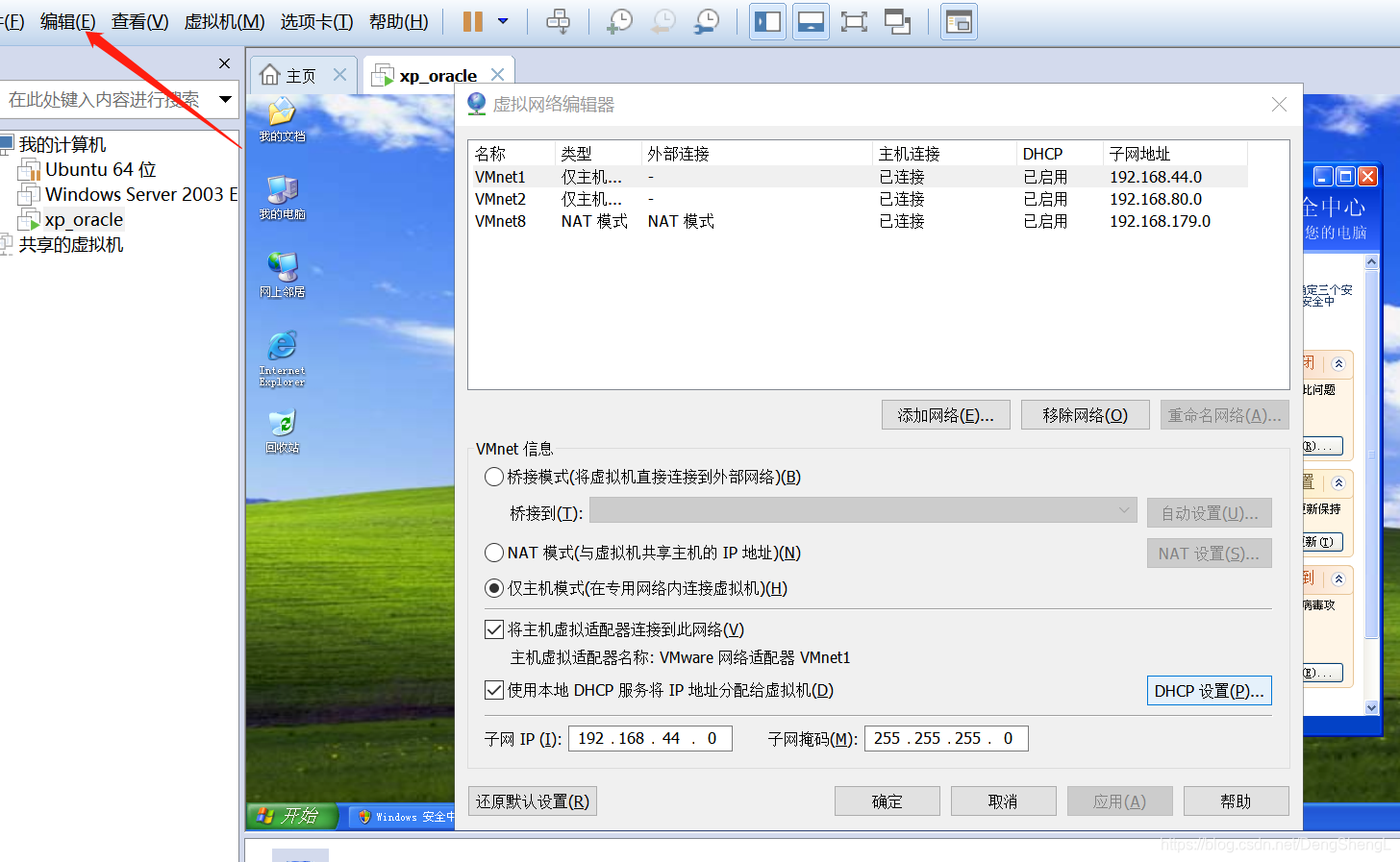Click Security Center scrollbar down arrow
This screenshot has width=1400, height=862.
(1372, 707)
